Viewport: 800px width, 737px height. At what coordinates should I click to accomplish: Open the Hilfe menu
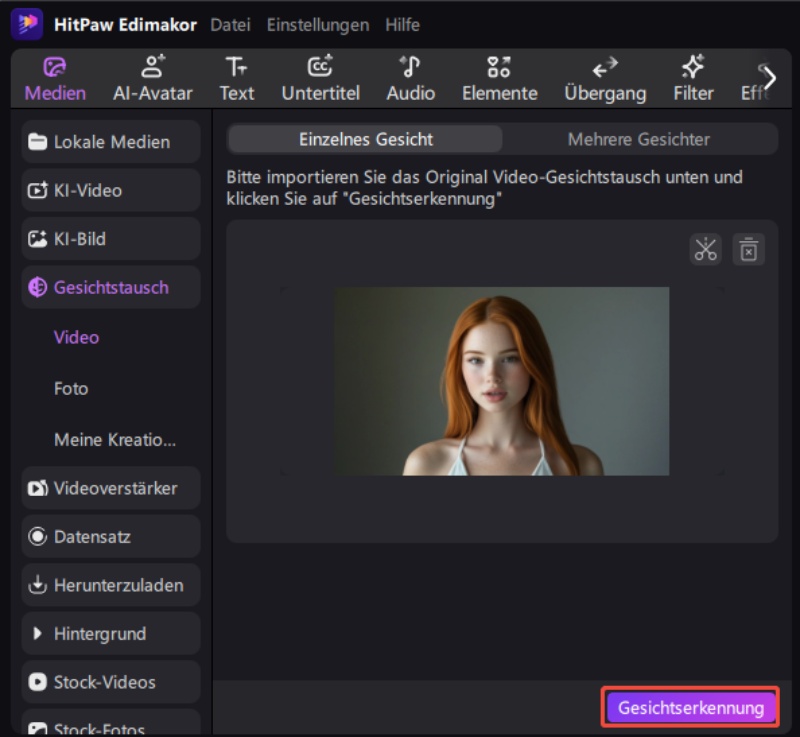[x=403, y=25]
